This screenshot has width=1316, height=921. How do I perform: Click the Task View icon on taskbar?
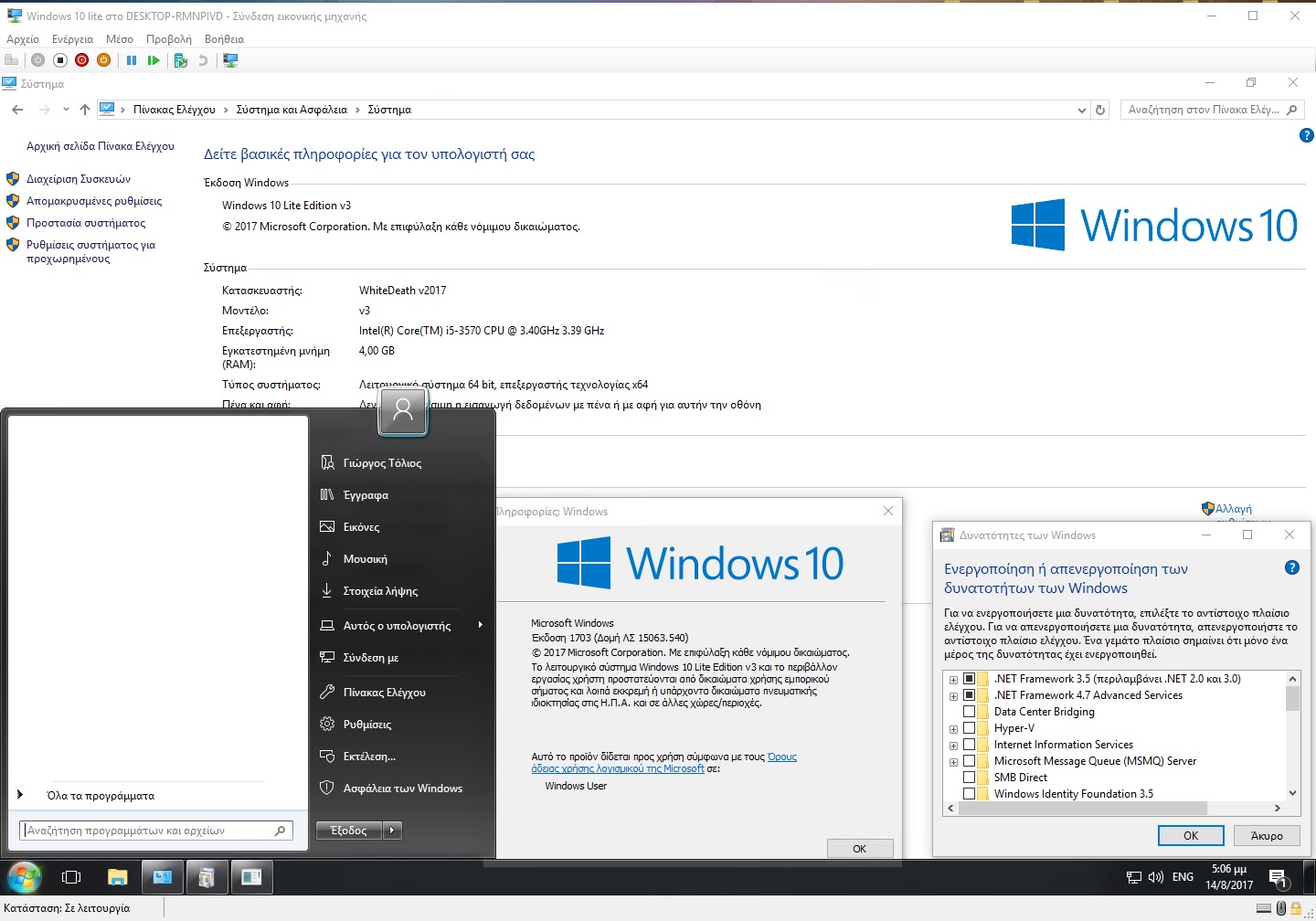(x=71, y=877)
